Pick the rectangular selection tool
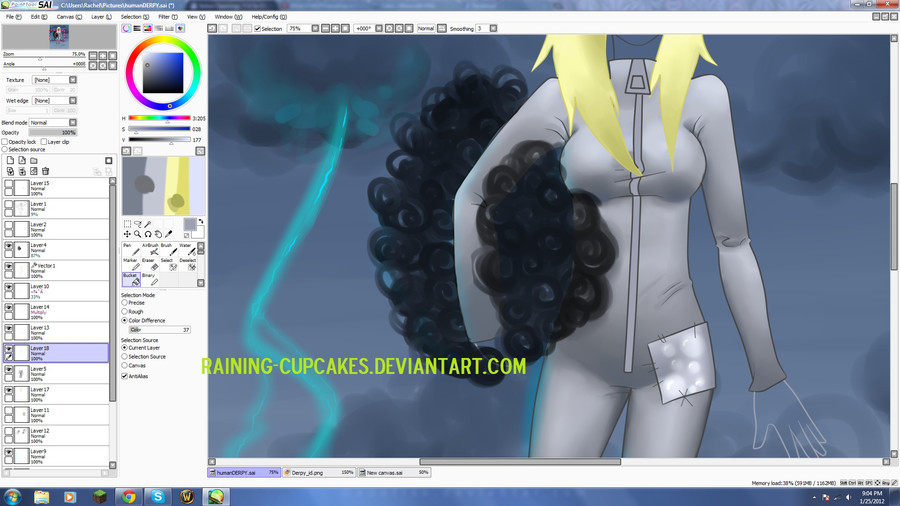 tap(127, 224)
